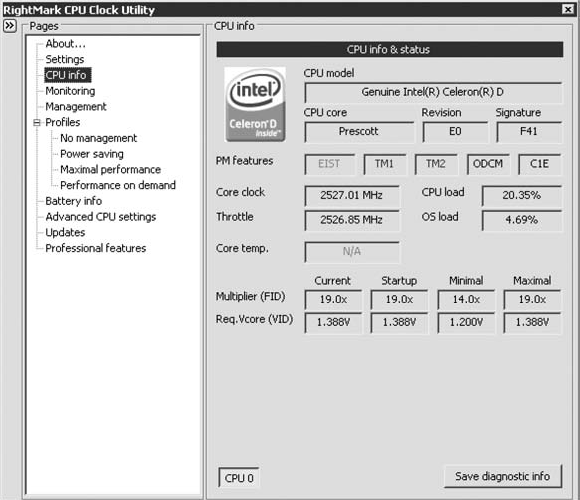Select the No management profile

(98, 138)
